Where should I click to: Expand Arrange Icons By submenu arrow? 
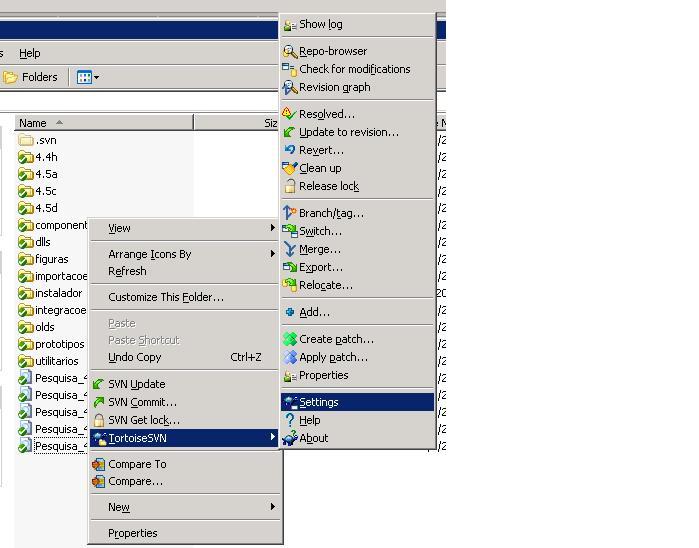point(272,254)
